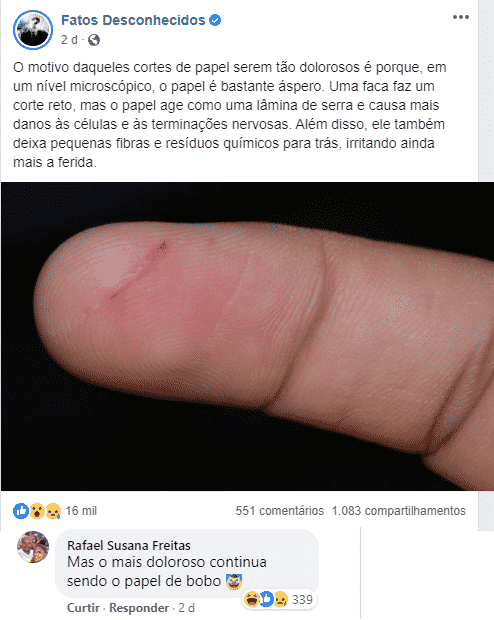
Task: Click the wow reaction emoji icon
Action: 37,511
